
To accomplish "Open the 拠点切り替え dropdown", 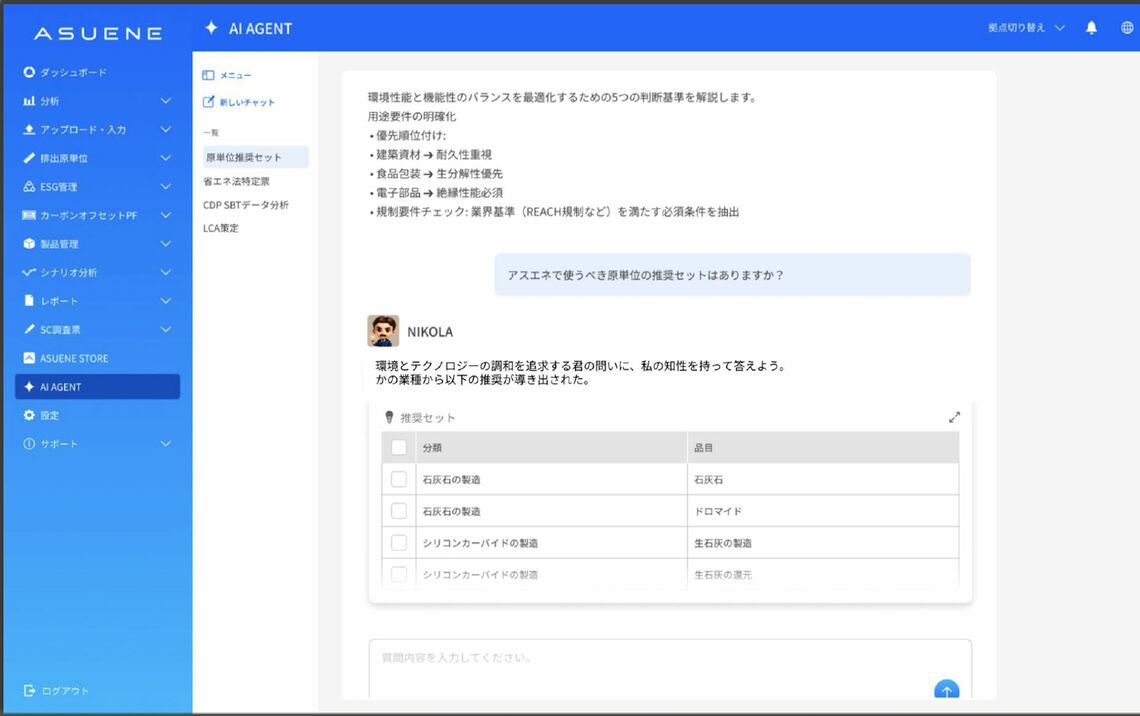I will point(1026,28).
